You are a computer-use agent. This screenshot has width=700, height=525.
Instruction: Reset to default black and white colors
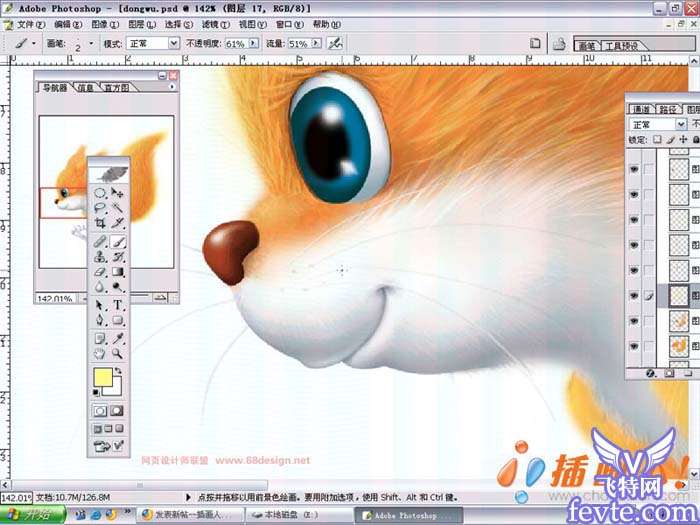[96, 392]
